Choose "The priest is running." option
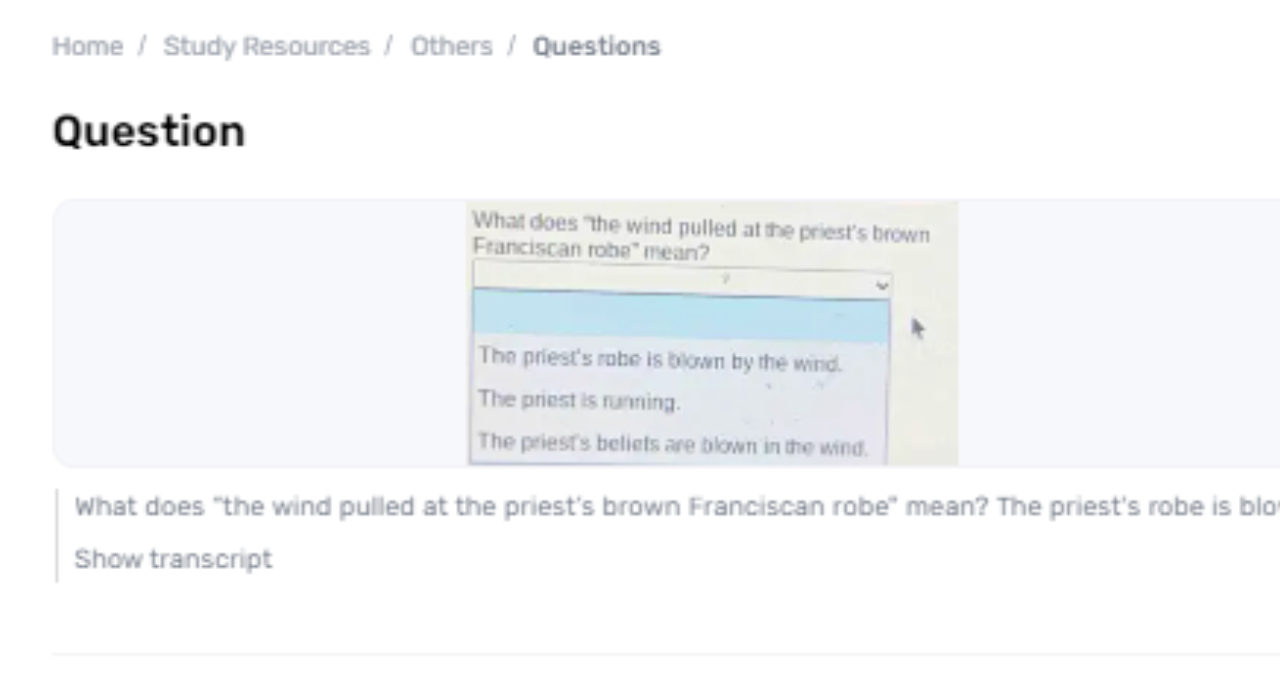Image resolution: width=1280 pixels, height=700 pixels. point(579,400)
